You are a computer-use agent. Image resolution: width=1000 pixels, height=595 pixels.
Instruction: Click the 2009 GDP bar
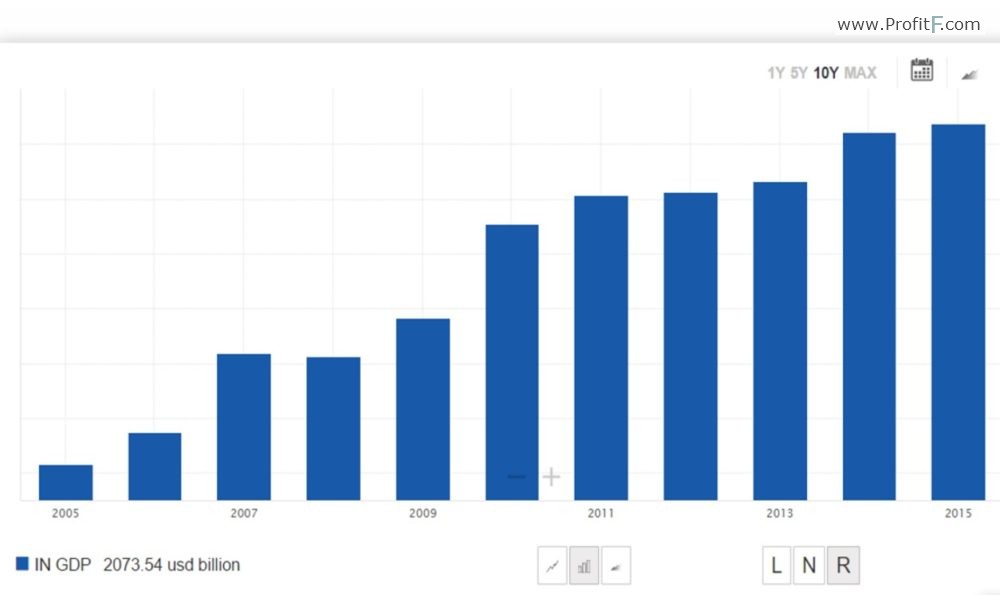[x=423, y=409]
